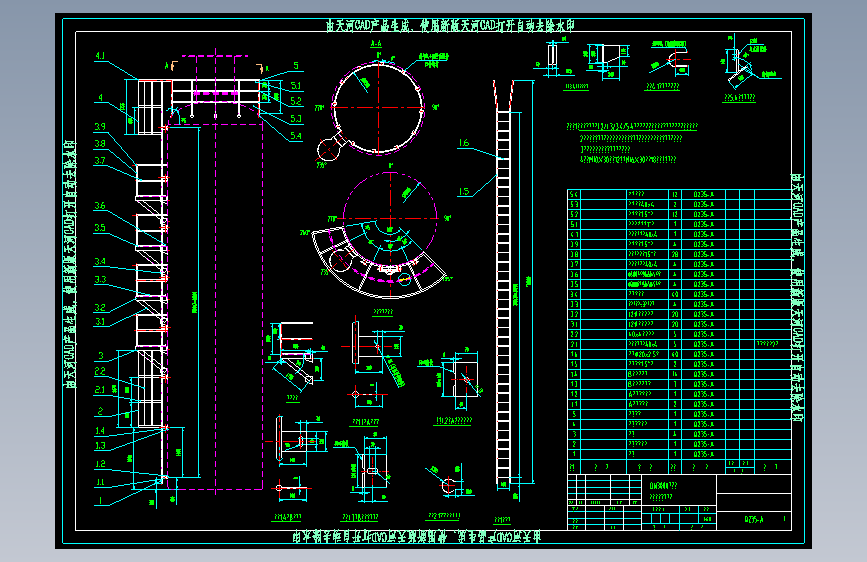
Task: Select the leader callout label 3.9
Action: (100, 127)
